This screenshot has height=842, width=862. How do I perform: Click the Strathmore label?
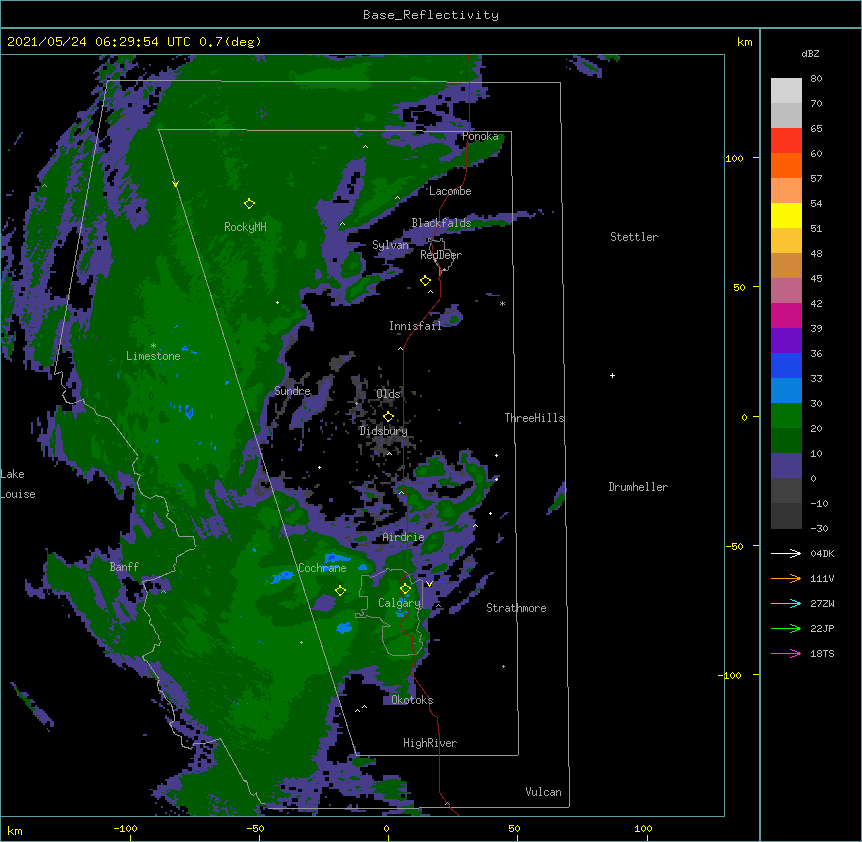pyautogui.click(x=516, y=608)
